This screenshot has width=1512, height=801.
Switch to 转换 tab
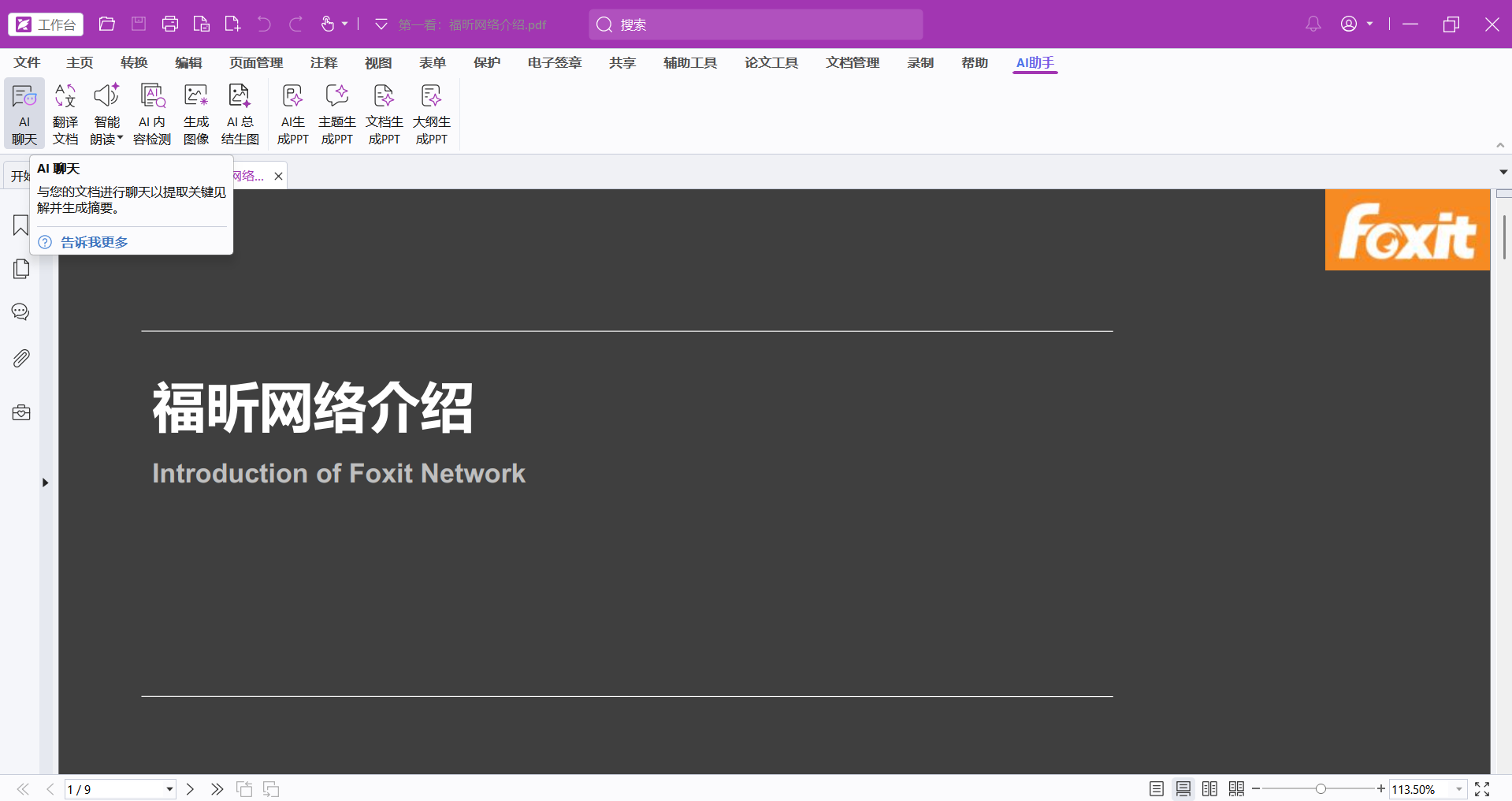[x=134, y=62]
